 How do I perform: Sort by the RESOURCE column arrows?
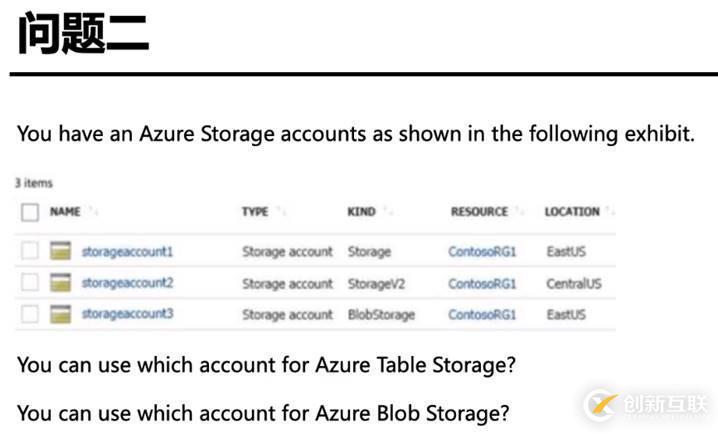pos(519,212)
